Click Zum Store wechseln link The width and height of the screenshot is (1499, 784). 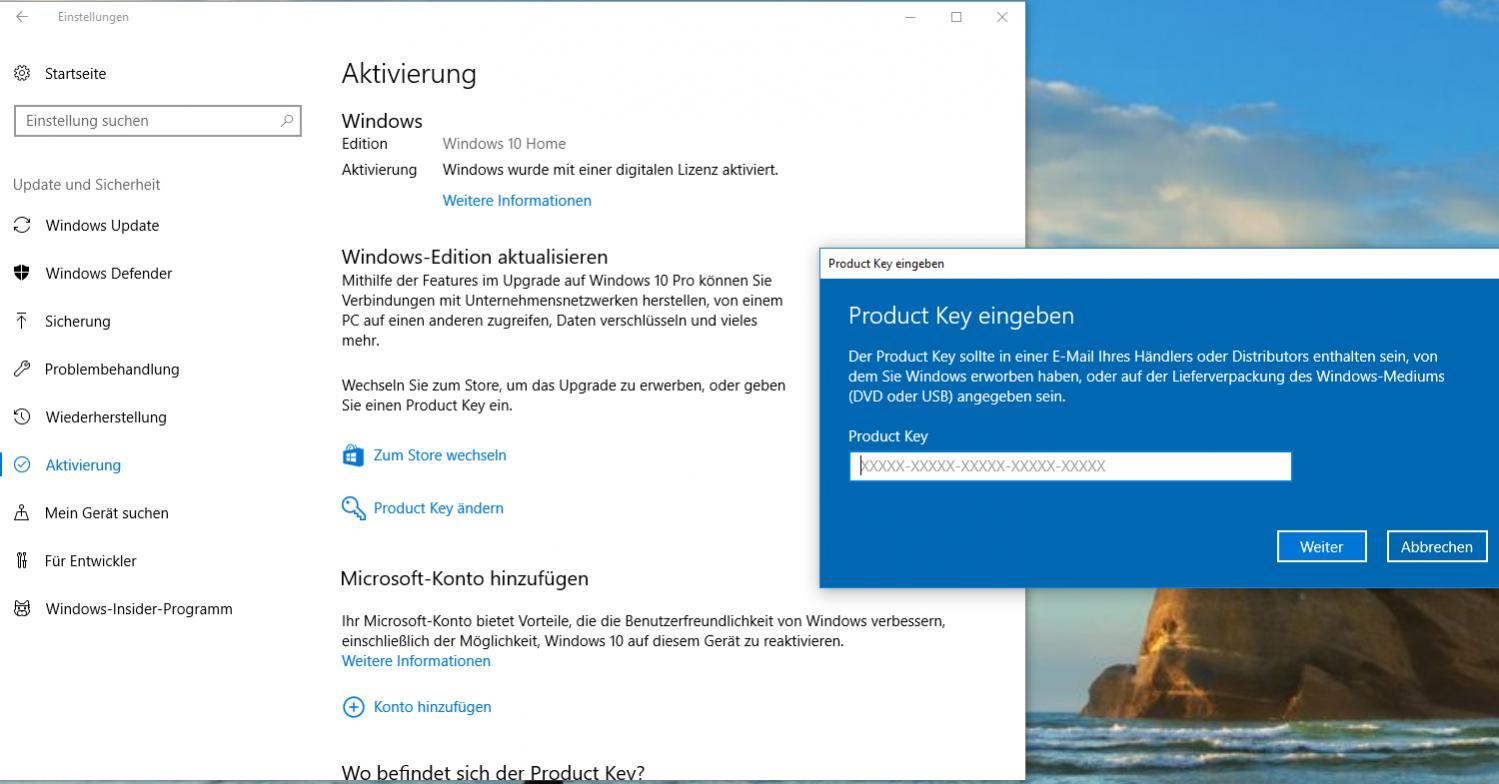tap(440, 455)
